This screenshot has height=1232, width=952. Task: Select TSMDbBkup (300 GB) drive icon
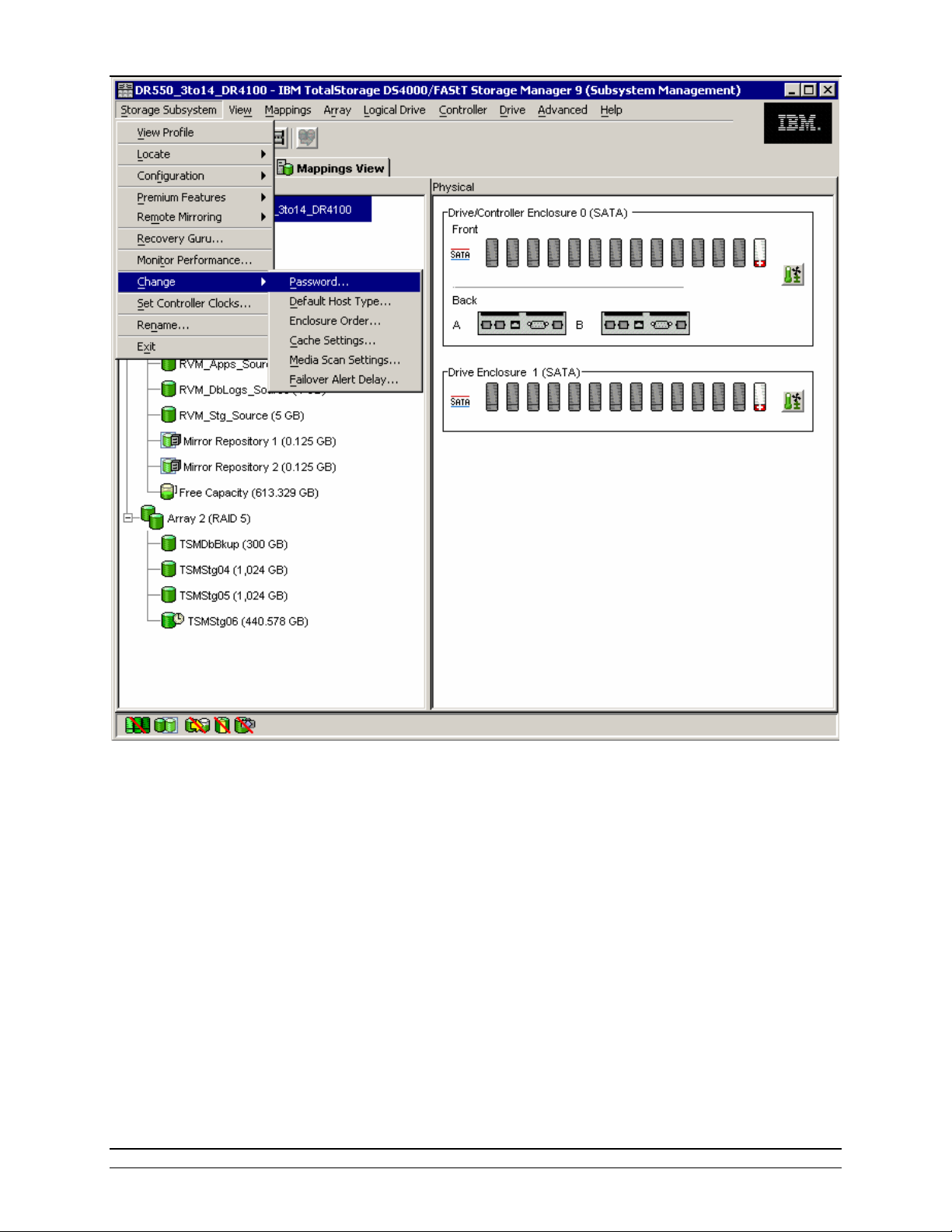click(168, 543)
